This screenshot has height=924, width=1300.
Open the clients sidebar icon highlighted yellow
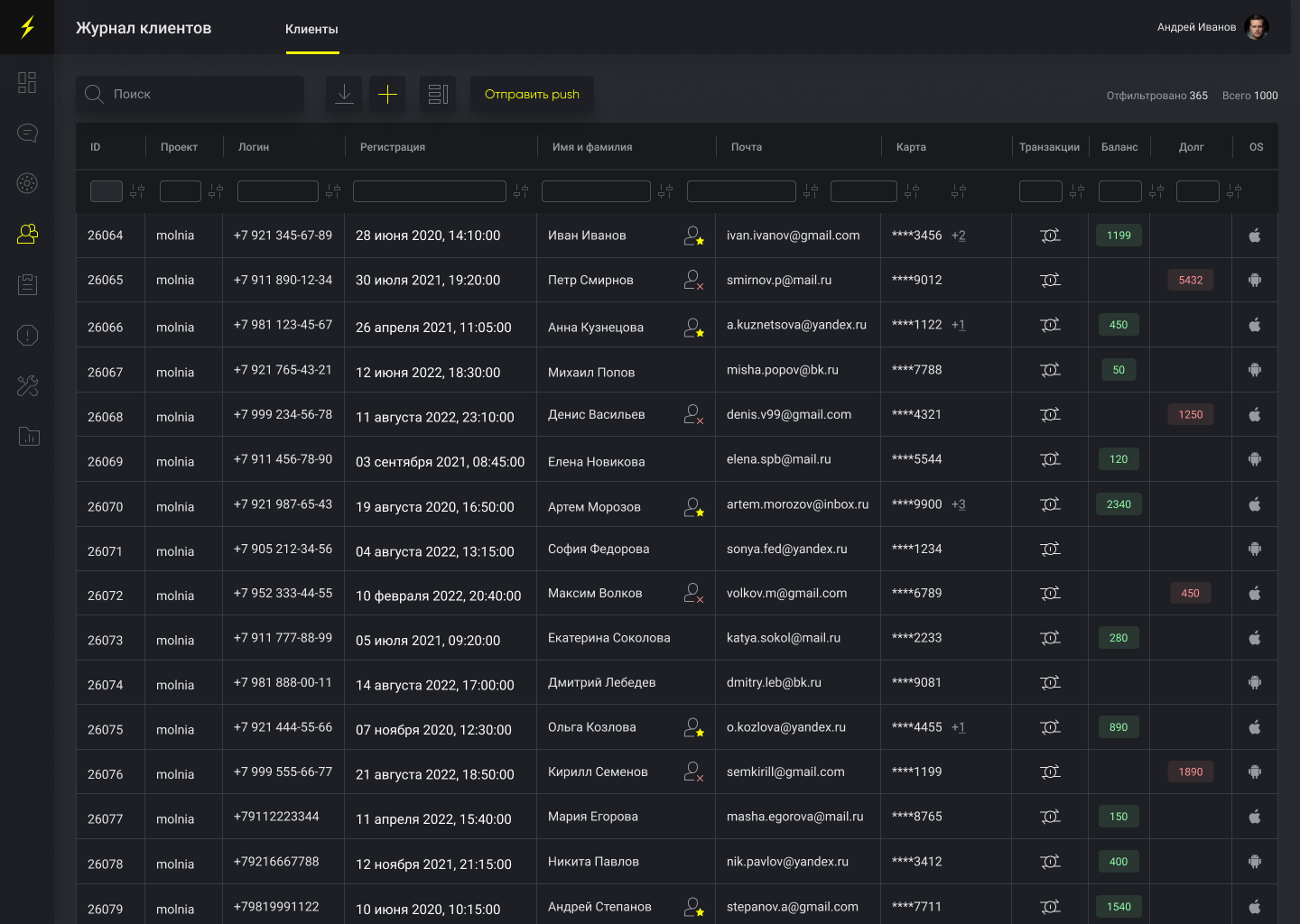(x=27, y=234)
